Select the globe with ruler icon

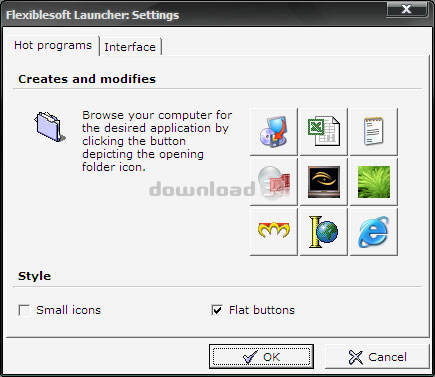click(324, 232)
